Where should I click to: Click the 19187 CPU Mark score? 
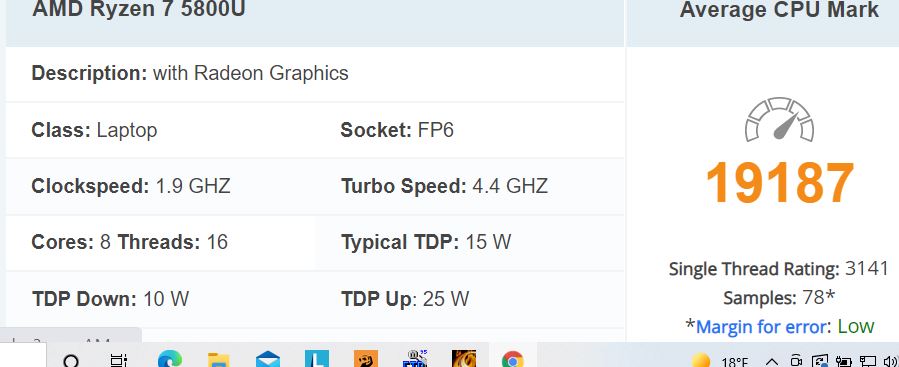(x=780, y=183)
